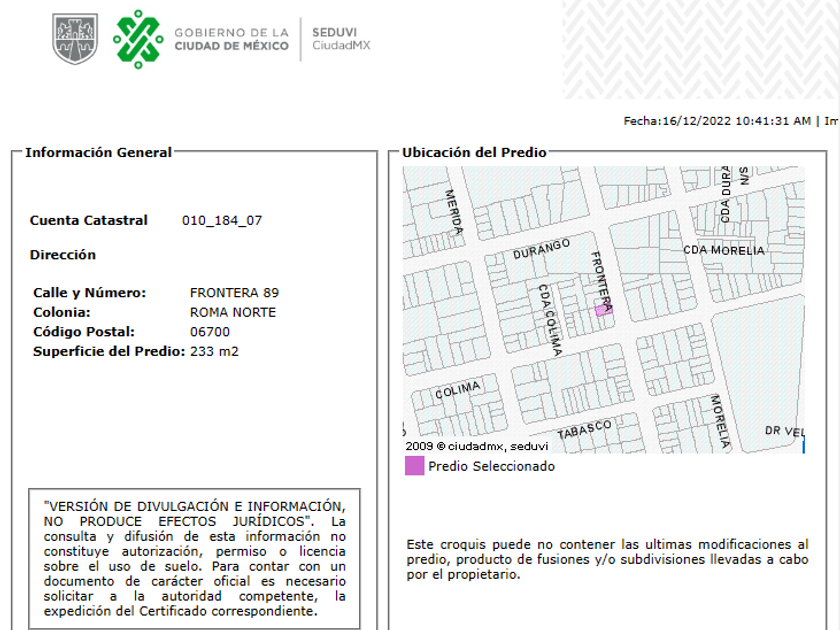Click the highlighted pink parcel on the map
Image resolution: width=840 pixels, height=630 pixels.
[x=602, y=311]
